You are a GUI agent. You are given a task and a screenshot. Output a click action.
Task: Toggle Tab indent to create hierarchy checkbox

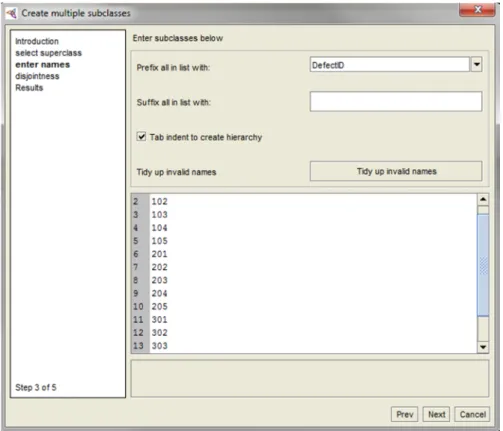(x=141, y=137)
